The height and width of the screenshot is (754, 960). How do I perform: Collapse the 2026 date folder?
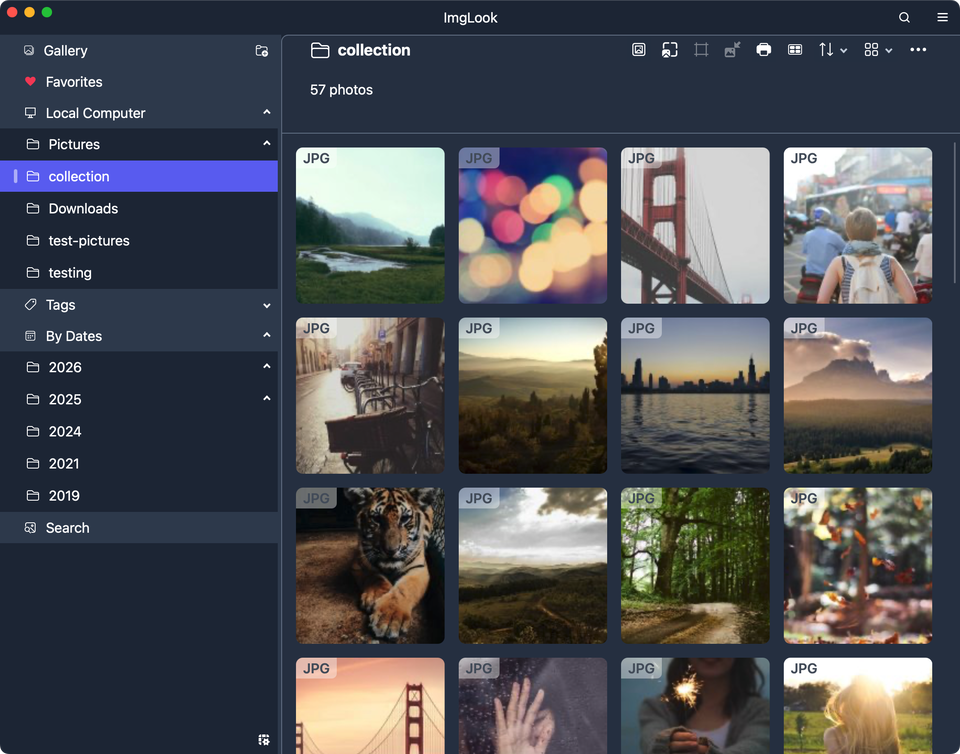coord(267,367)
